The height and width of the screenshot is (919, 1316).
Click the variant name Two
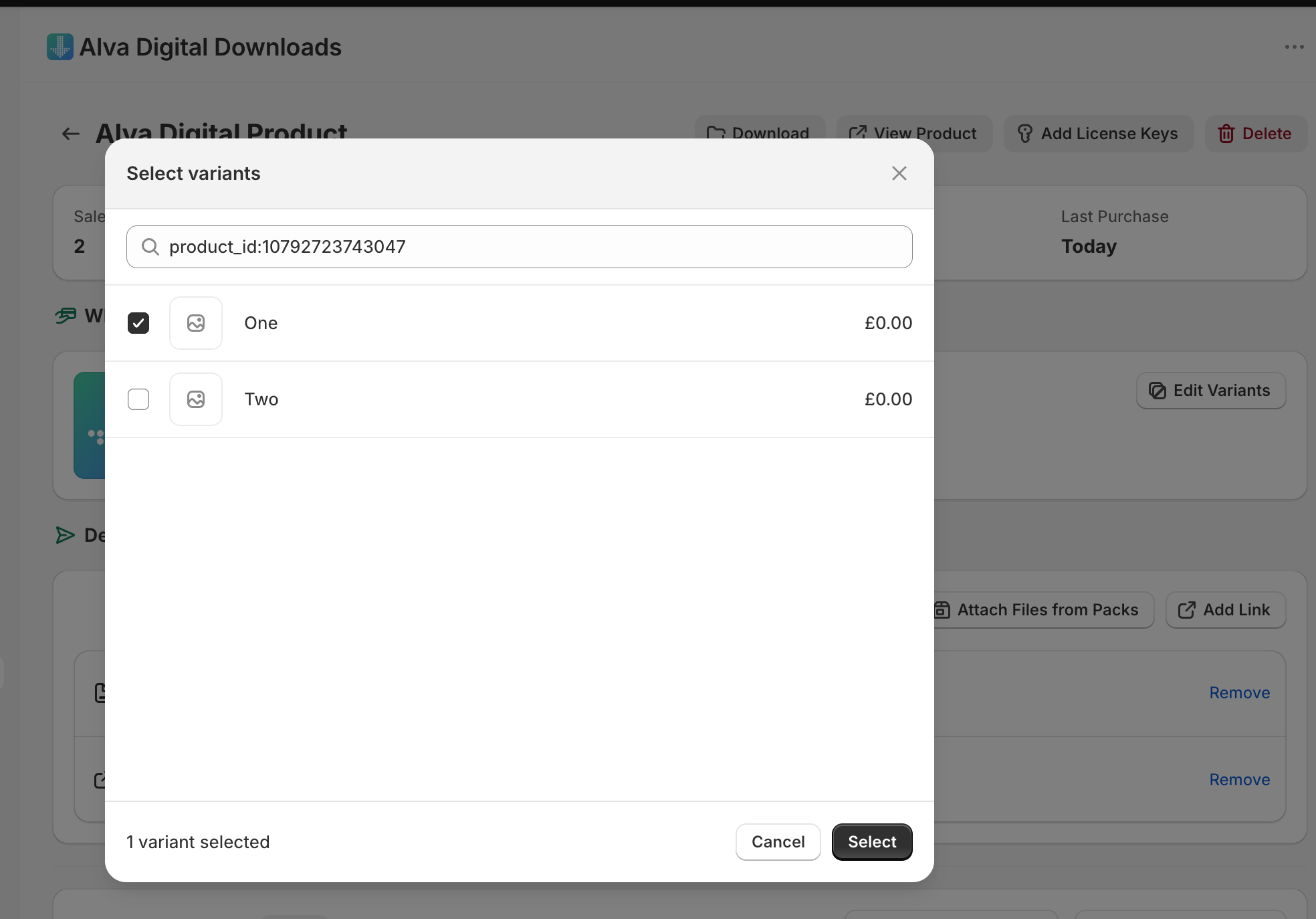261,399
